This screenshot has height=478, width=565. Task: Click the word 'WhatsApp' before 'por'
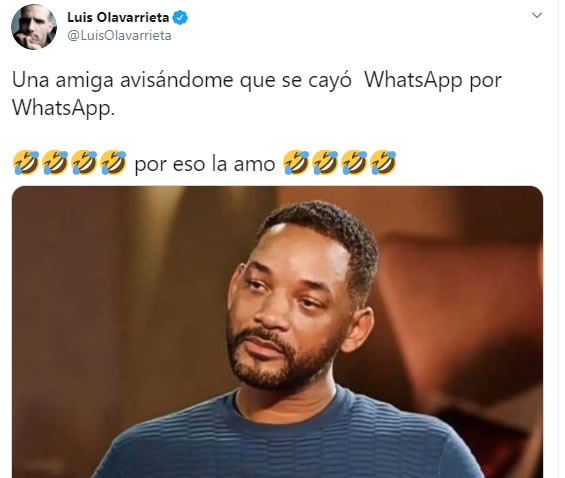point(413,80)
